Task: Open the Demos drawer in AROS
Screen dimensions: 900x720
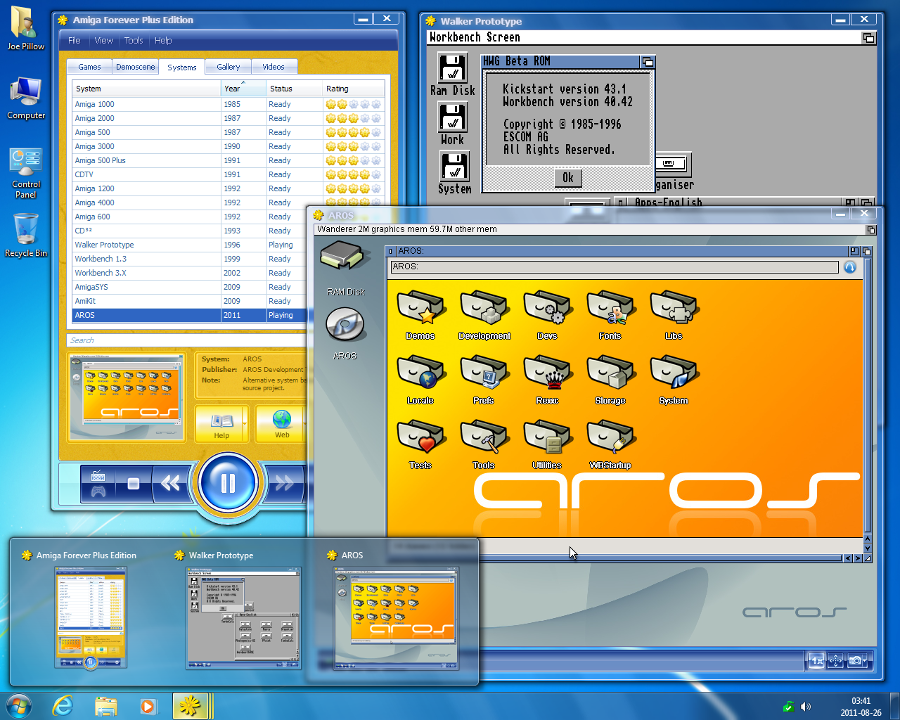Action: pyautogui.click(x=420, y=311)
